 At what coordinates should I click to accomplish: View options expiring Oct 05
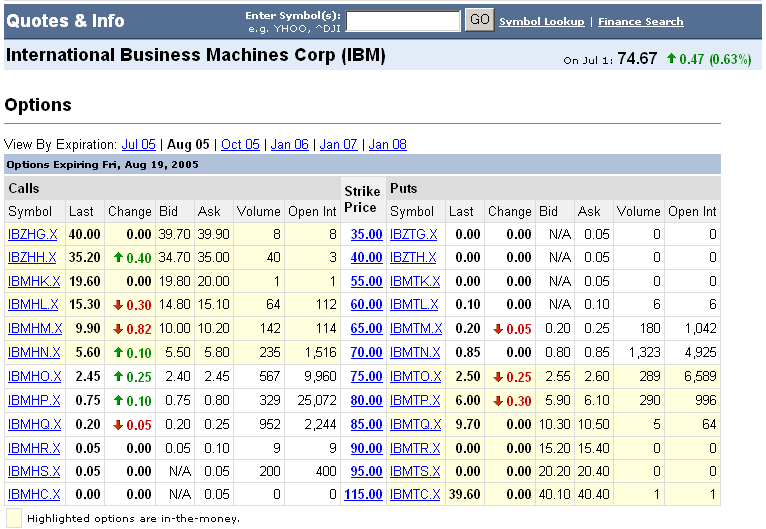(x=240, y=145)
